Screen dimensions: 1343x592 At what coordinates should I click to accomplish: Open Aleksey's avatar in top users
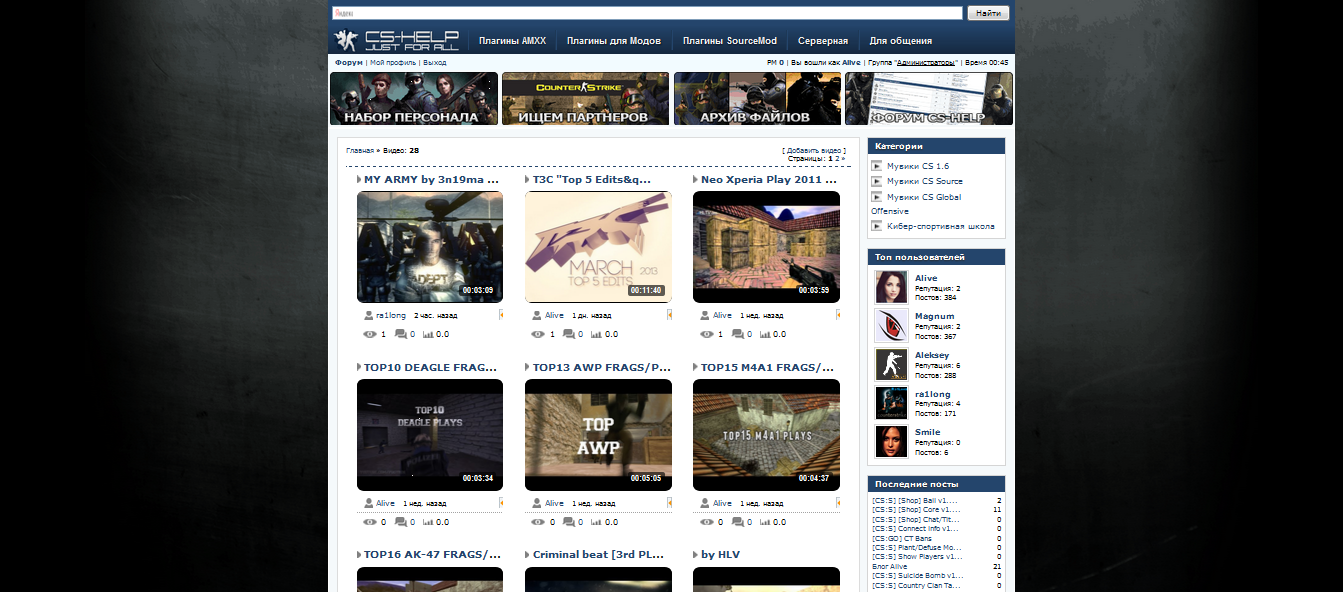point(891,364)
